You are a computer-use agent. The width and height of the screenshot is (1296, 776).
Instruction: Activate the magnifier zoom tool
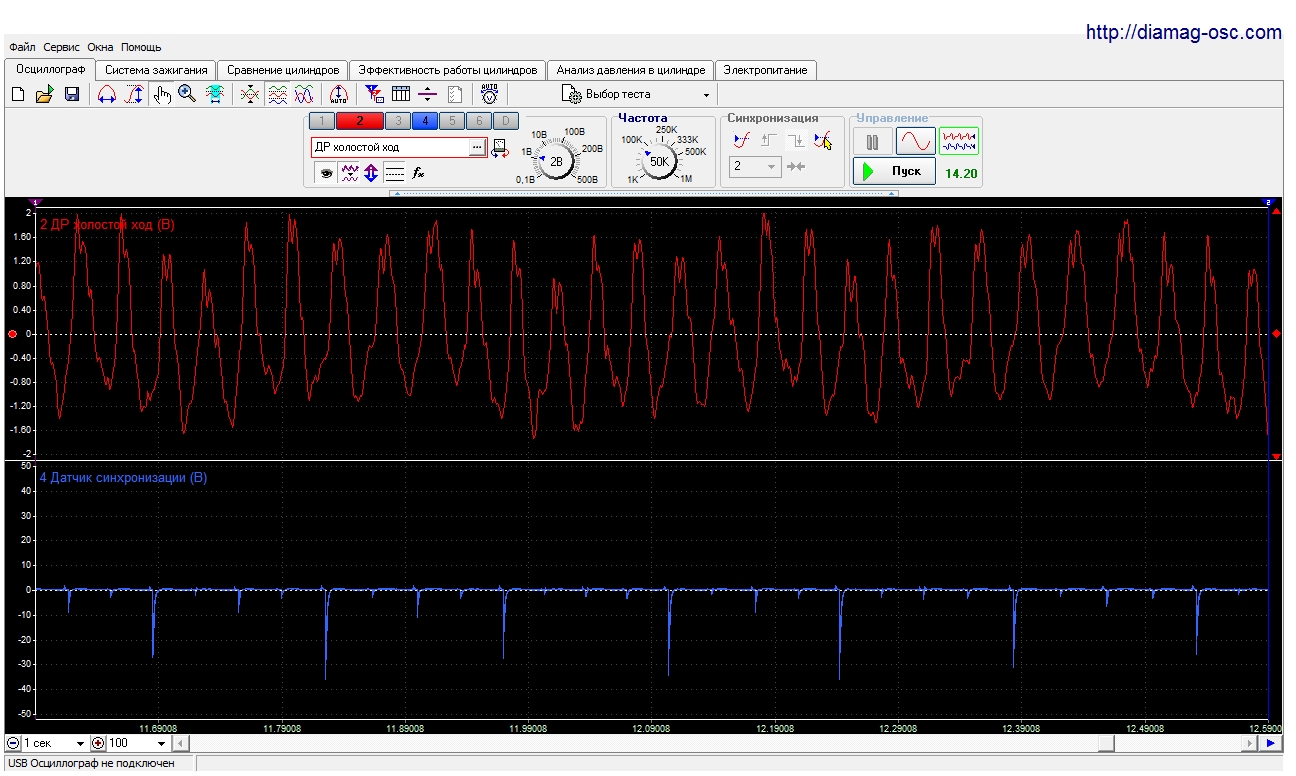pos(187,94)
